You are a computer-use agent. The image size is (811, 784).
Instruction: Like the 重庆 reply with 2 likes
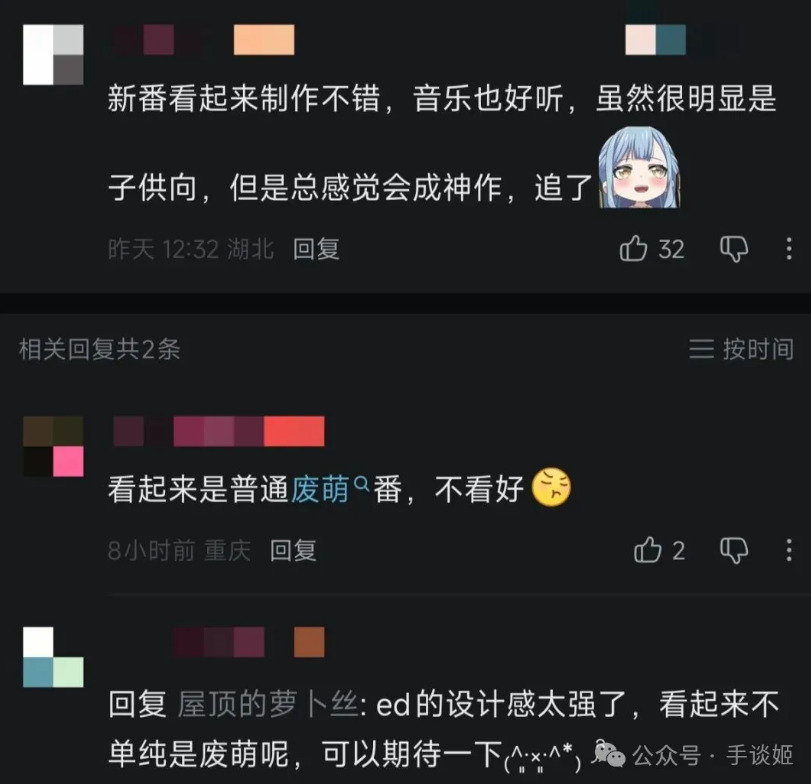pos(648,550)
